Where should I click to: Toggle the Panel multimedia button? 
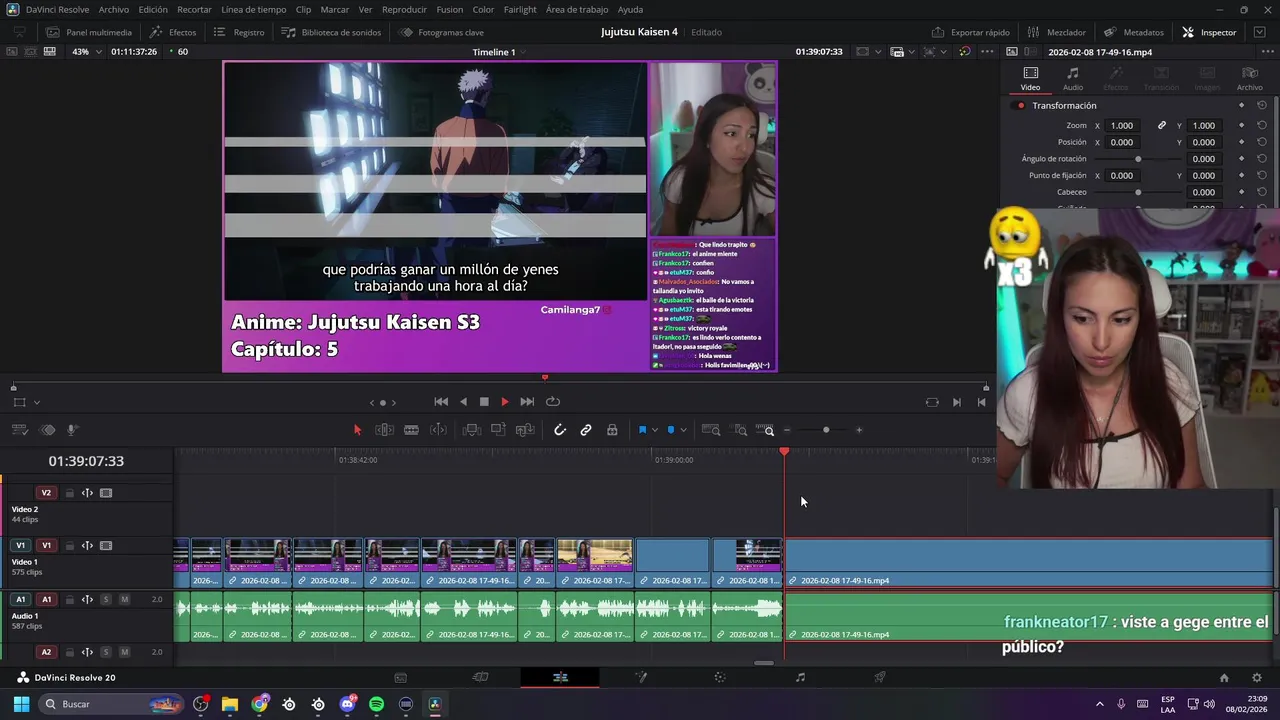click(x=89, y=32)
